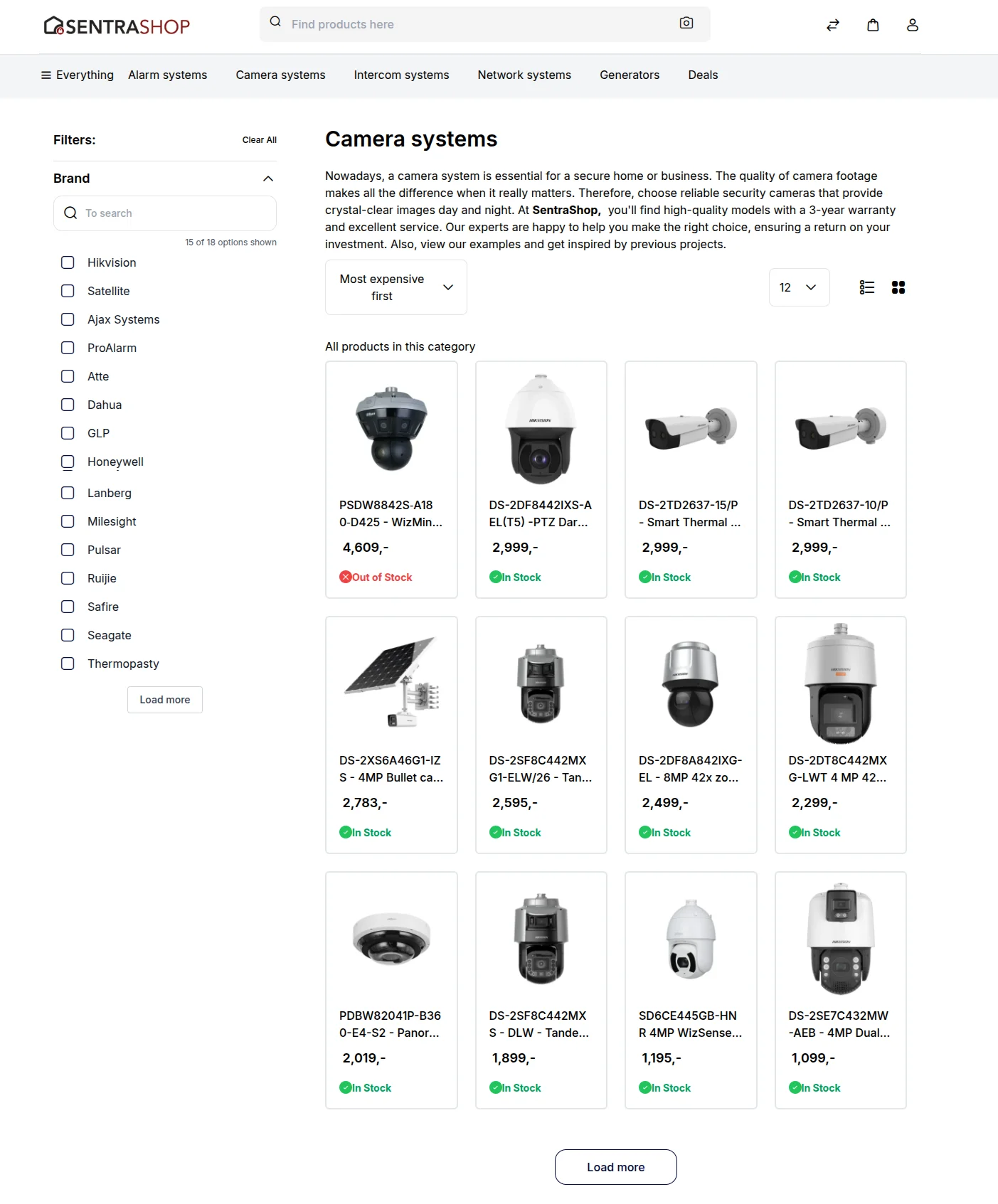The height and width of the screenshot is (1204, 998).
Task: Click the 2,783,- price text
Action: click(x=365, y=803)
